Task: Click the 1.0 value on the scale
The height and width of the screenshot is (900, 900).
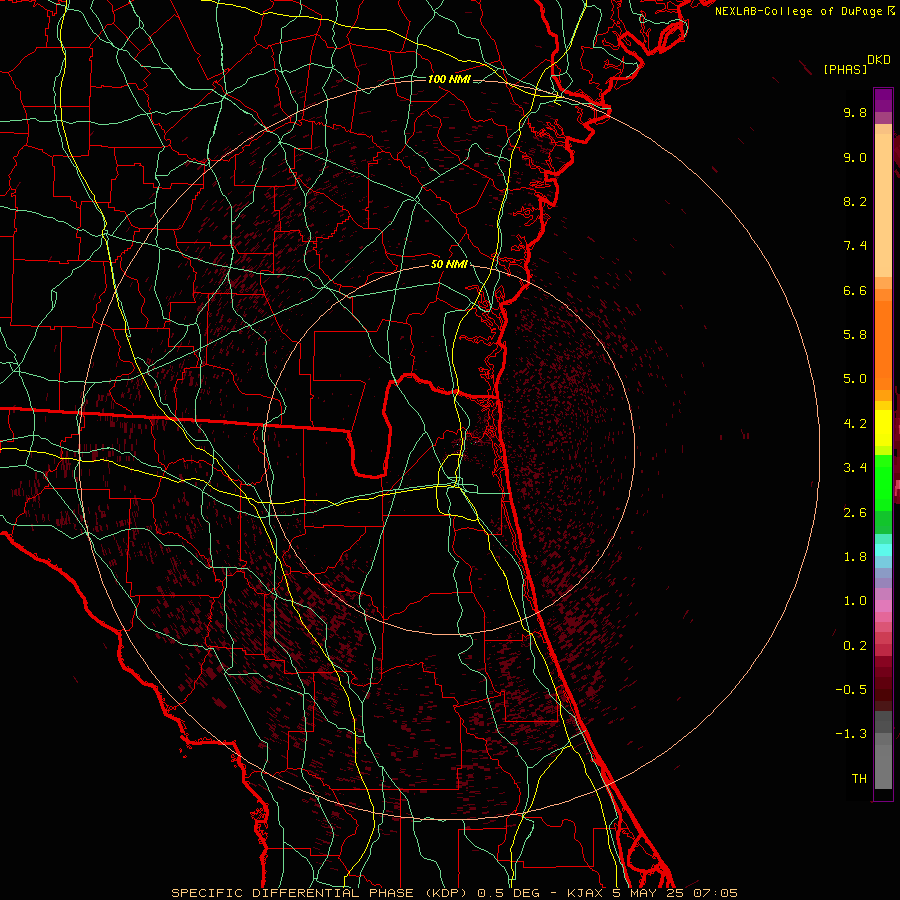Action: point(855,601)
